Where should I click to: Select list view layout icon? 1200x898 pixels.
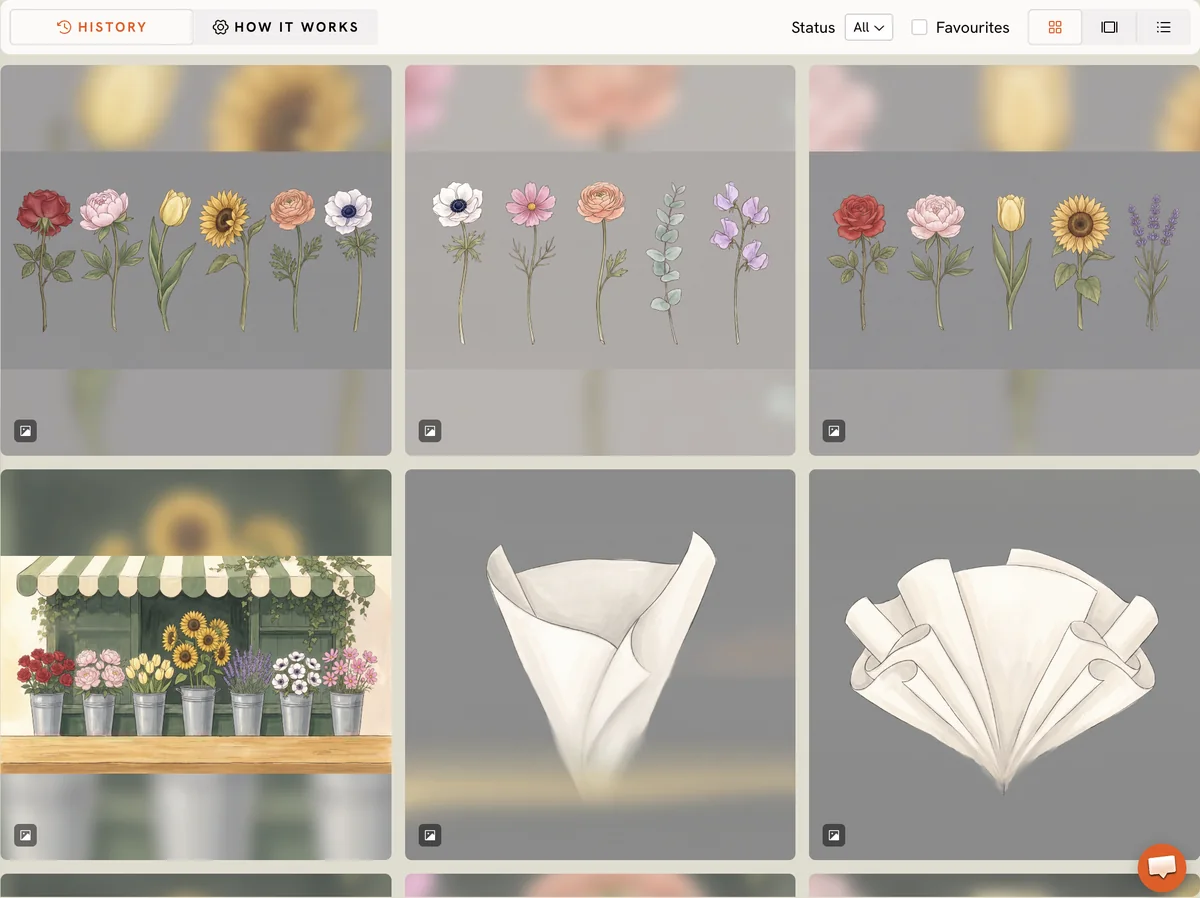coord(1163,27)
